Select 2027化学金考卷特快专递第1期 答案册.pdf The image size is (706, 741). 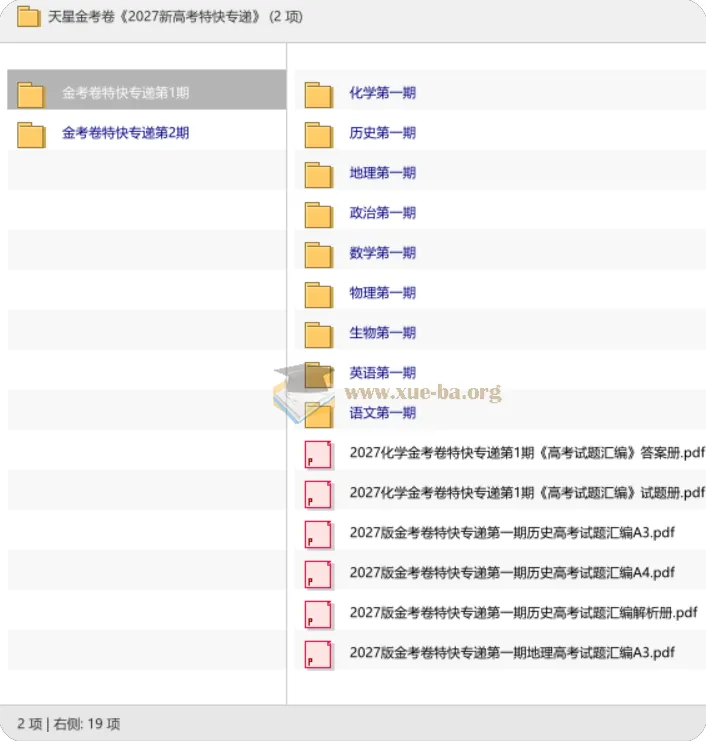point(527,453)
